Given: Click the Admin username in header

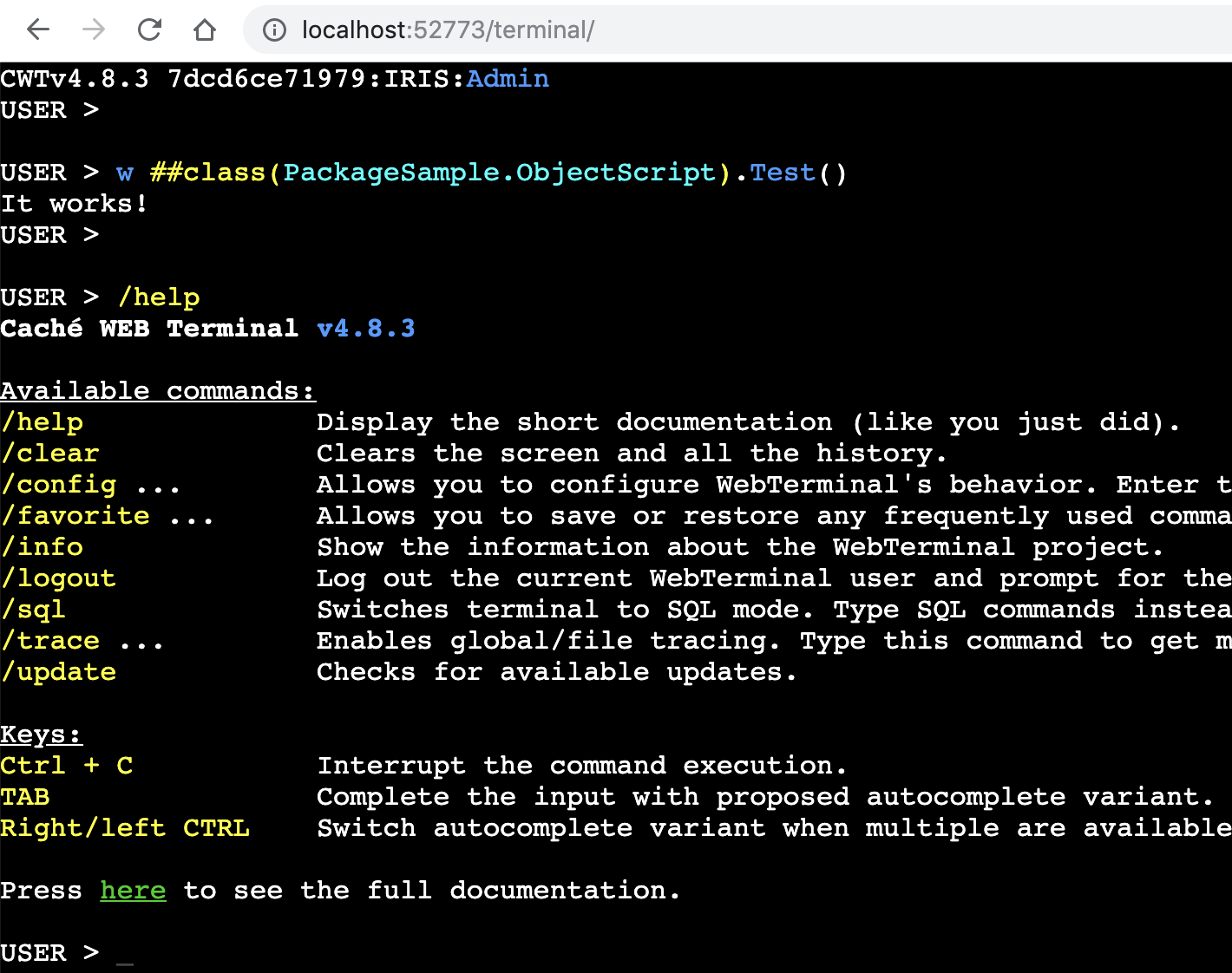Looking at the screenshot, I should [x=508, y=79].
